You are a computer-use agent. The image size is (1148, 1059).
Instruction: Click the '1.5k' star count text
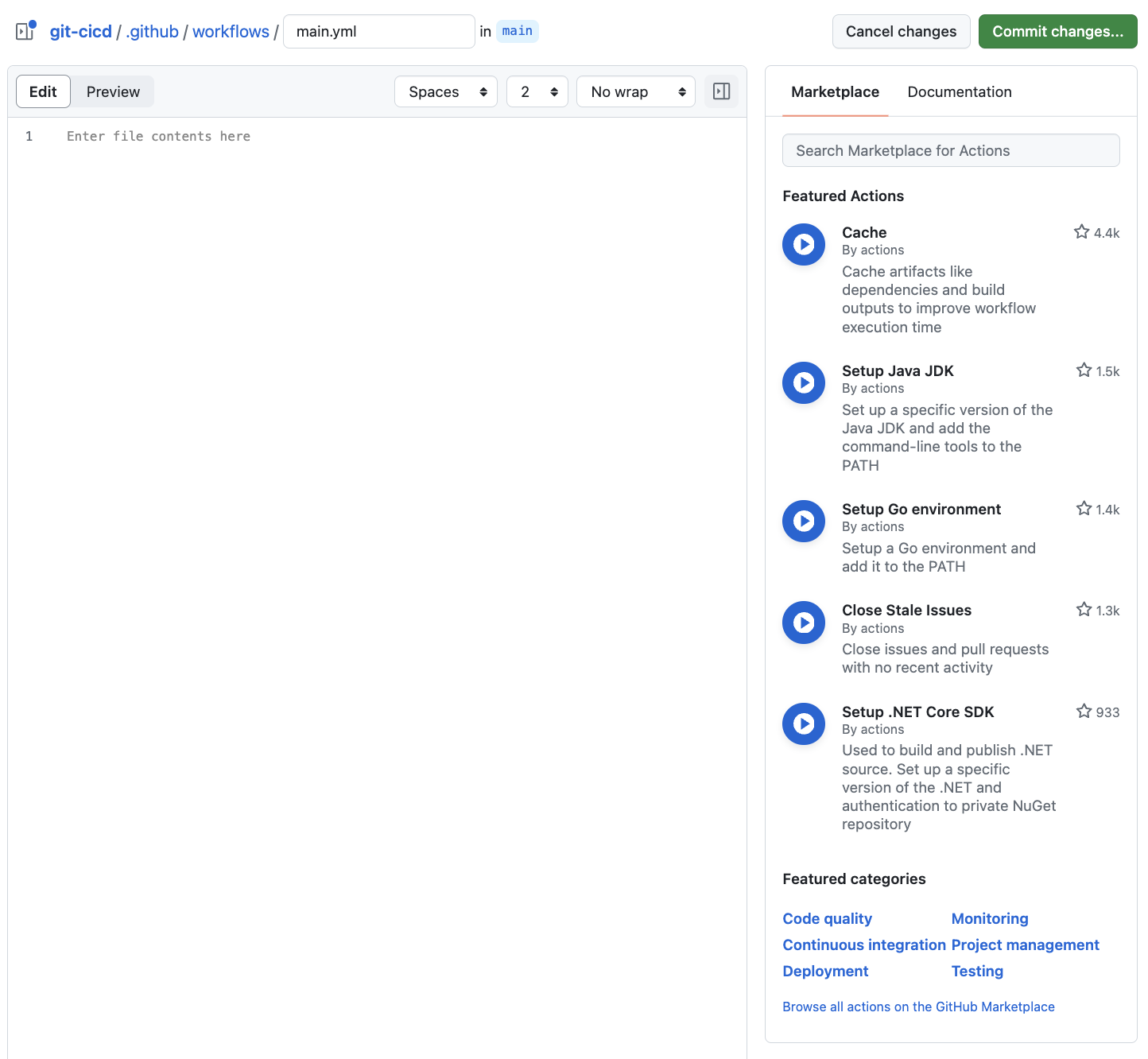coord(1107,371)
